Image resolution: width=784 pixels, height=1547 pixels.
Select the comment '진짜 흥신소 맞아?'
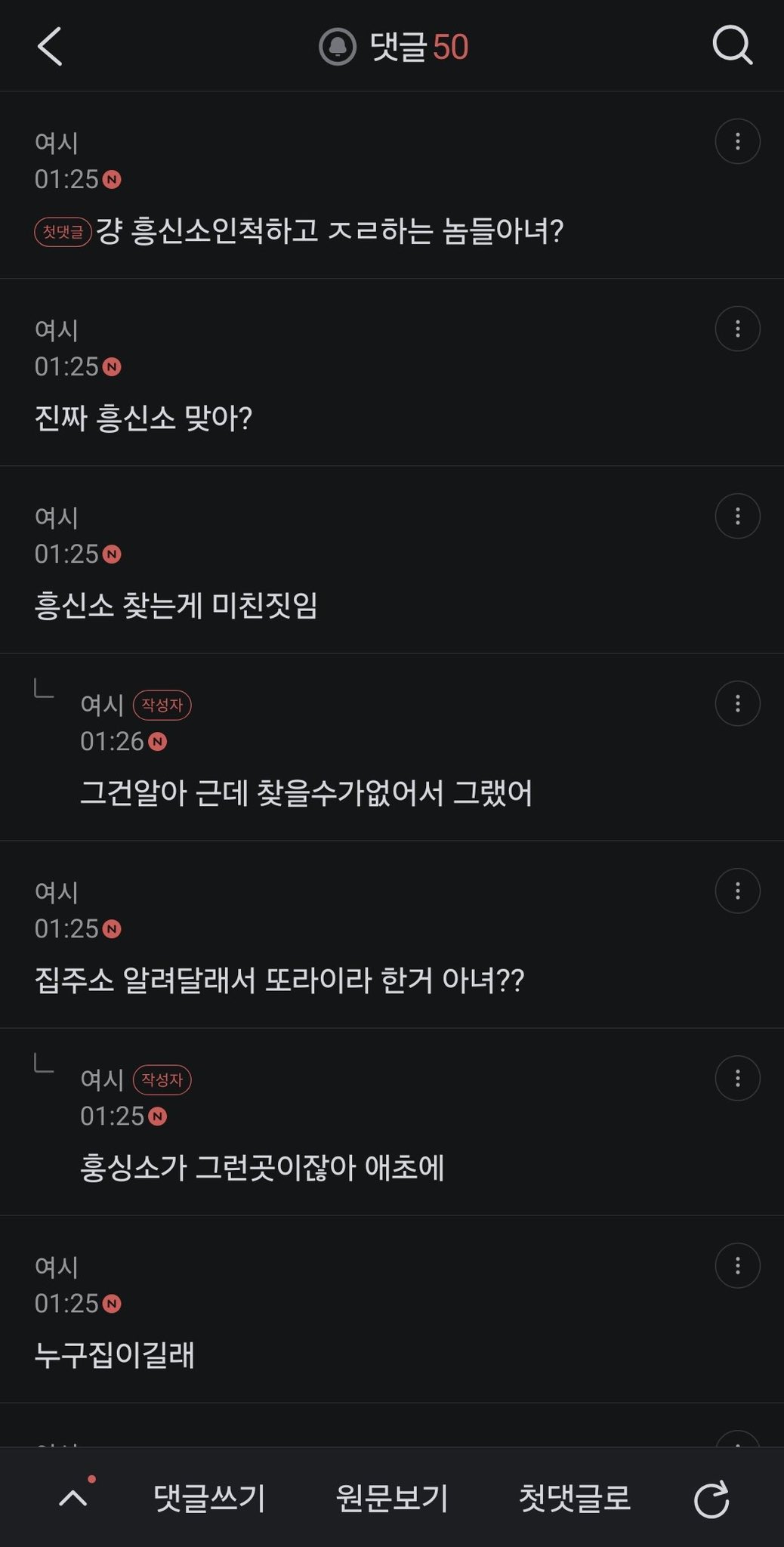coord(144,418)
